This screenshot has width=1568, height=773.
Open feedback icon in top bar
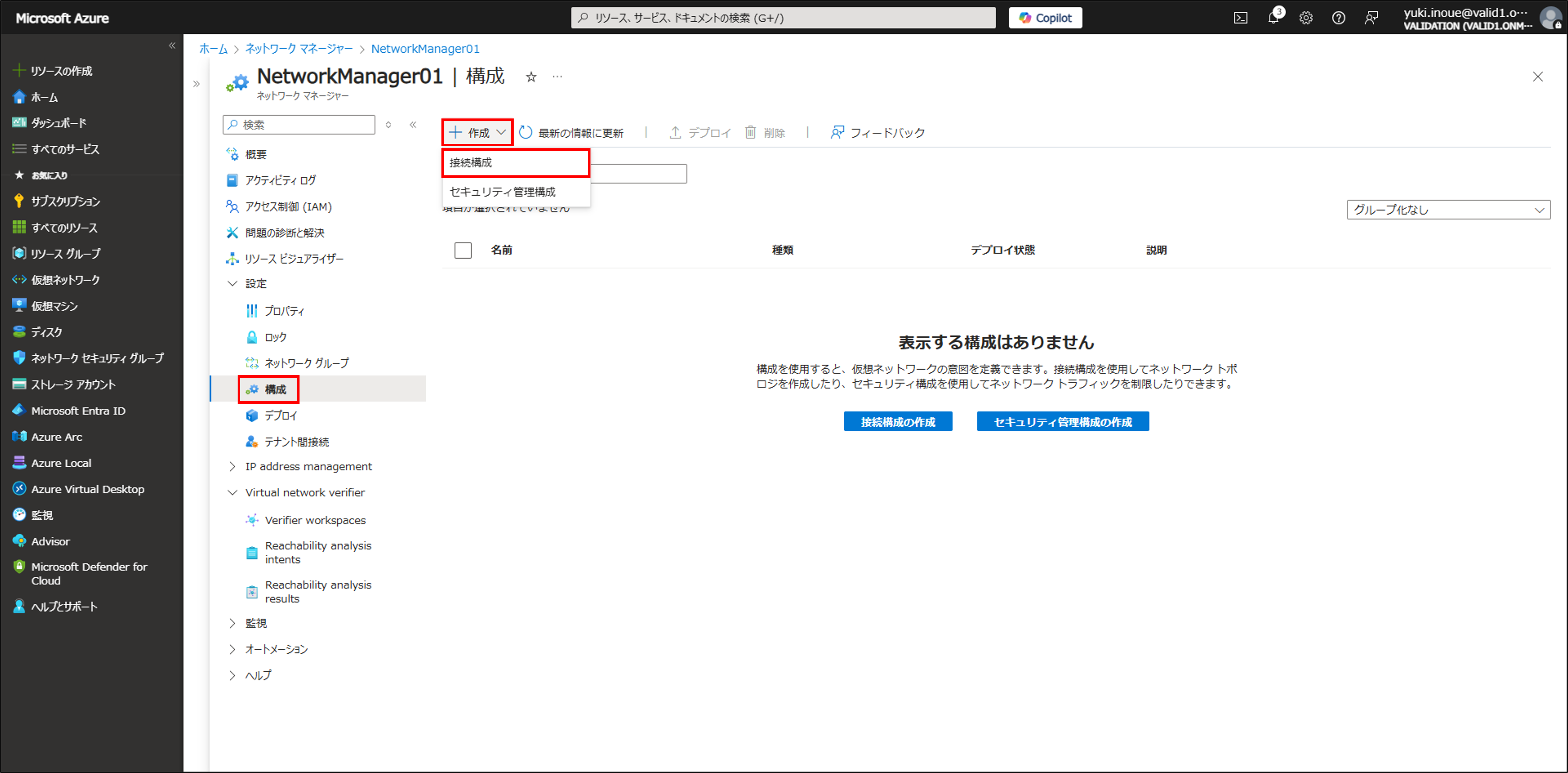[1371, 18]
